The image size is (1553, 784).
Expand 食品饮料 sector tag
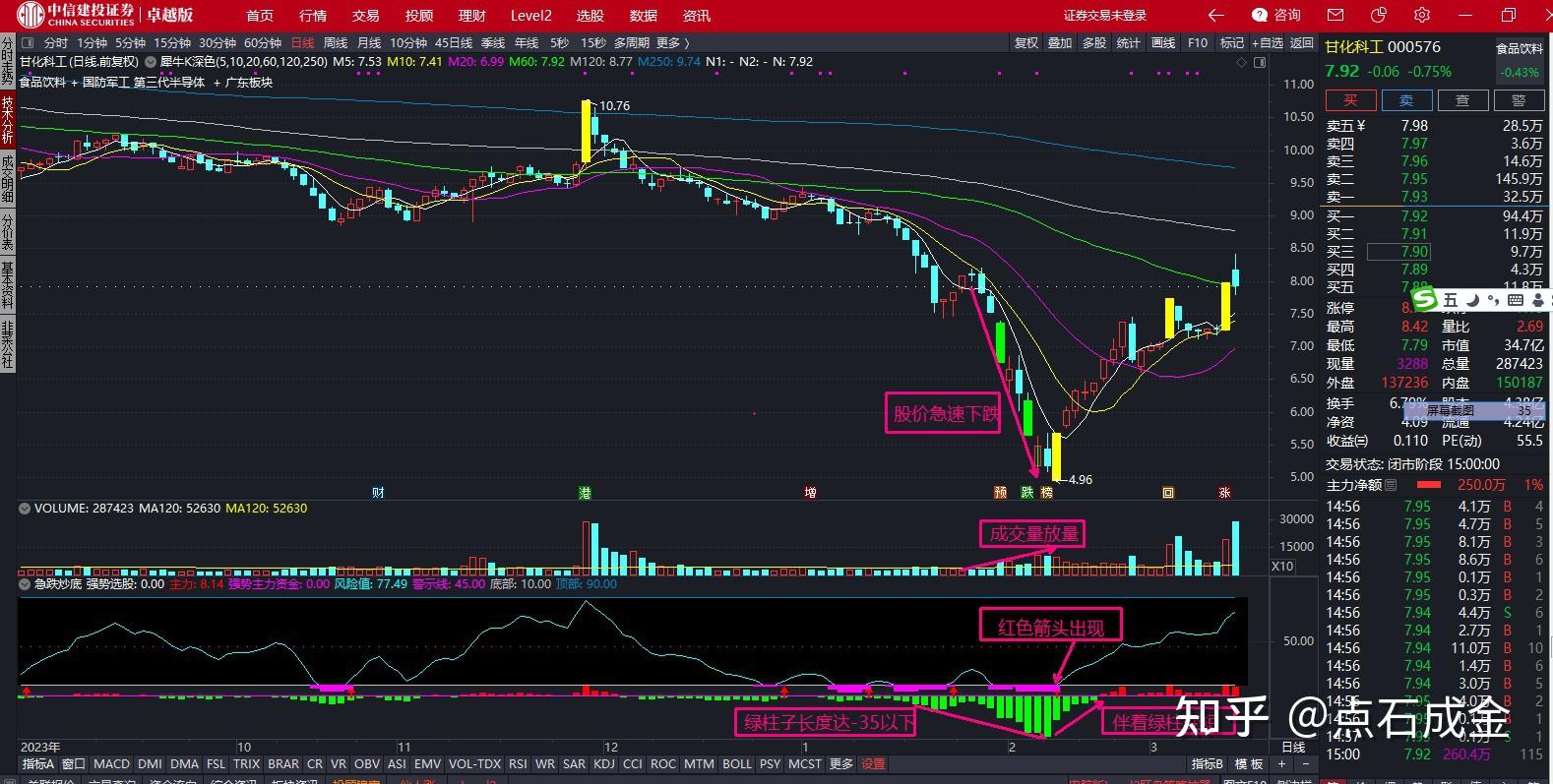point(42,83)
